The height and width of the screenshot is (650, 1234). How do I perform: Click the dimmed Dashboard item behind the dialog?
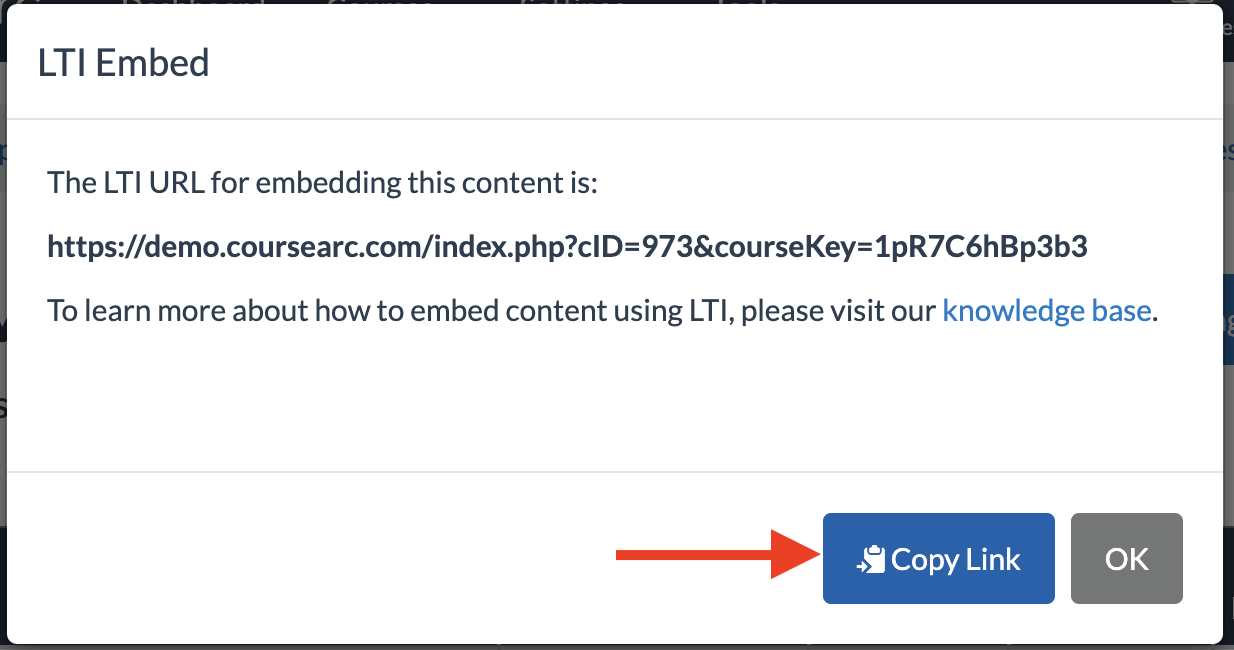[x=192, y=4]
